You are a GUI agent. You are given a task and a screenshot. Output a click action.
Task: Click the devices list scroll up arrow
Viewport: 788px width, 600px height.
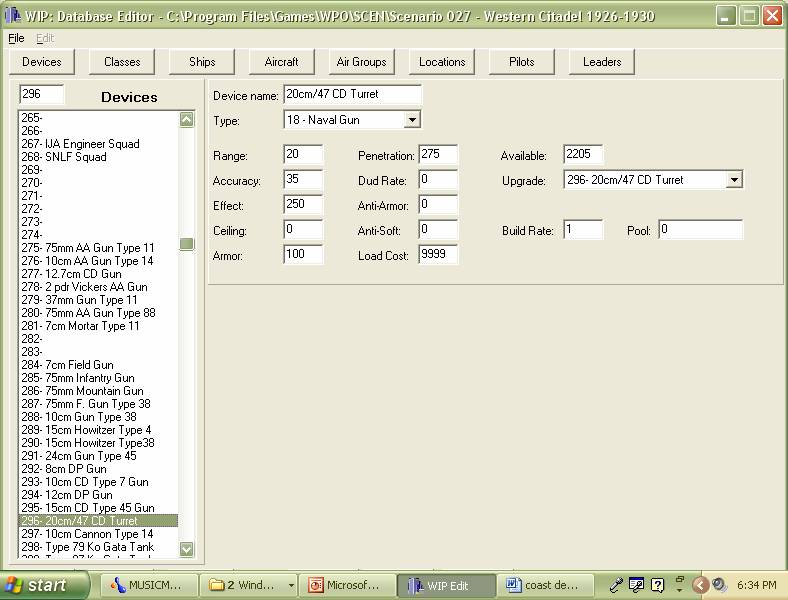tap(186, 120)
